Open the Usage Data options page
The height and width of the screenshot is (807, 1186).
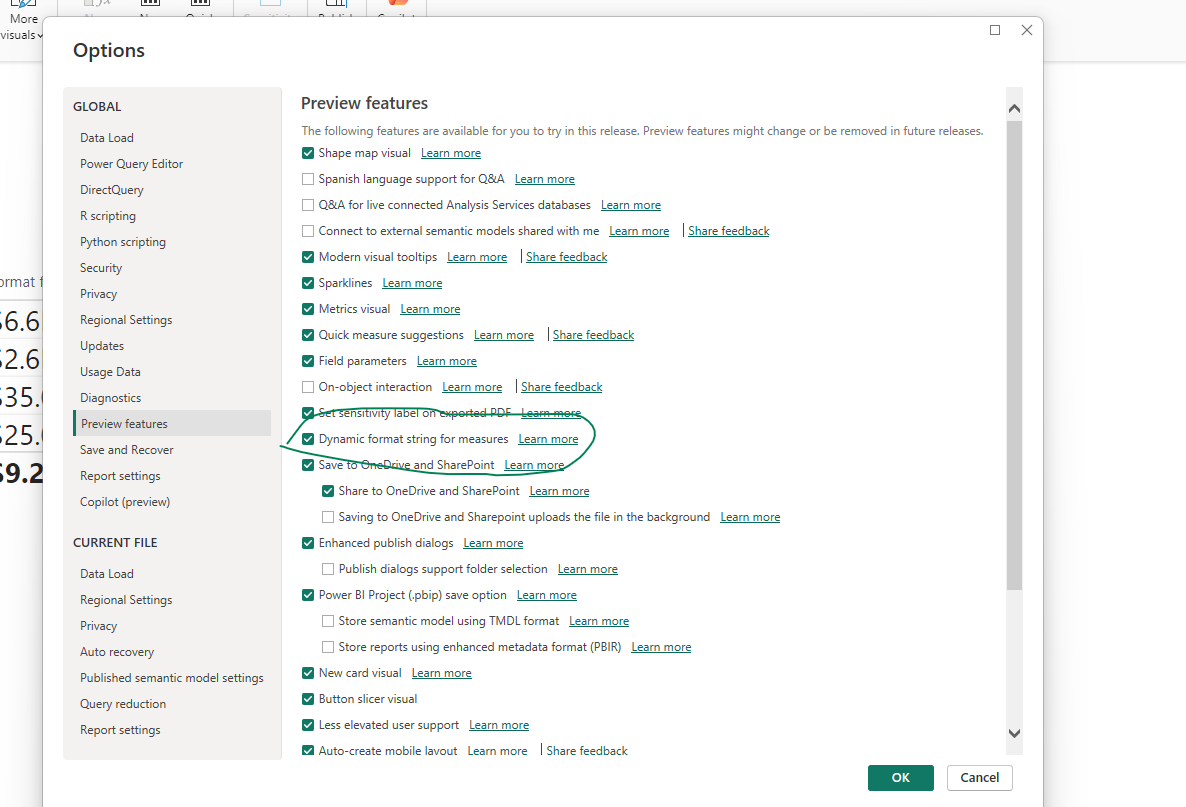coord(110,372)
